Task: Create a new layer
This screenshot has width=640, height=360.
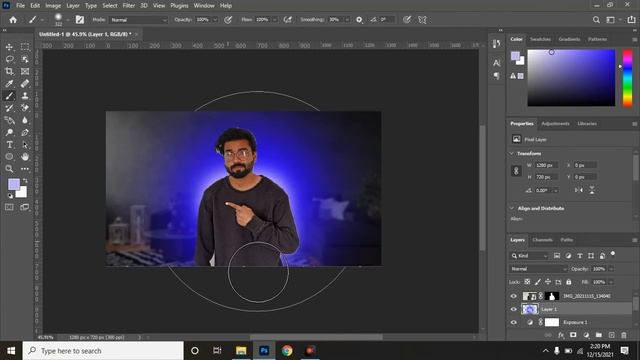Action: (611, 335)
